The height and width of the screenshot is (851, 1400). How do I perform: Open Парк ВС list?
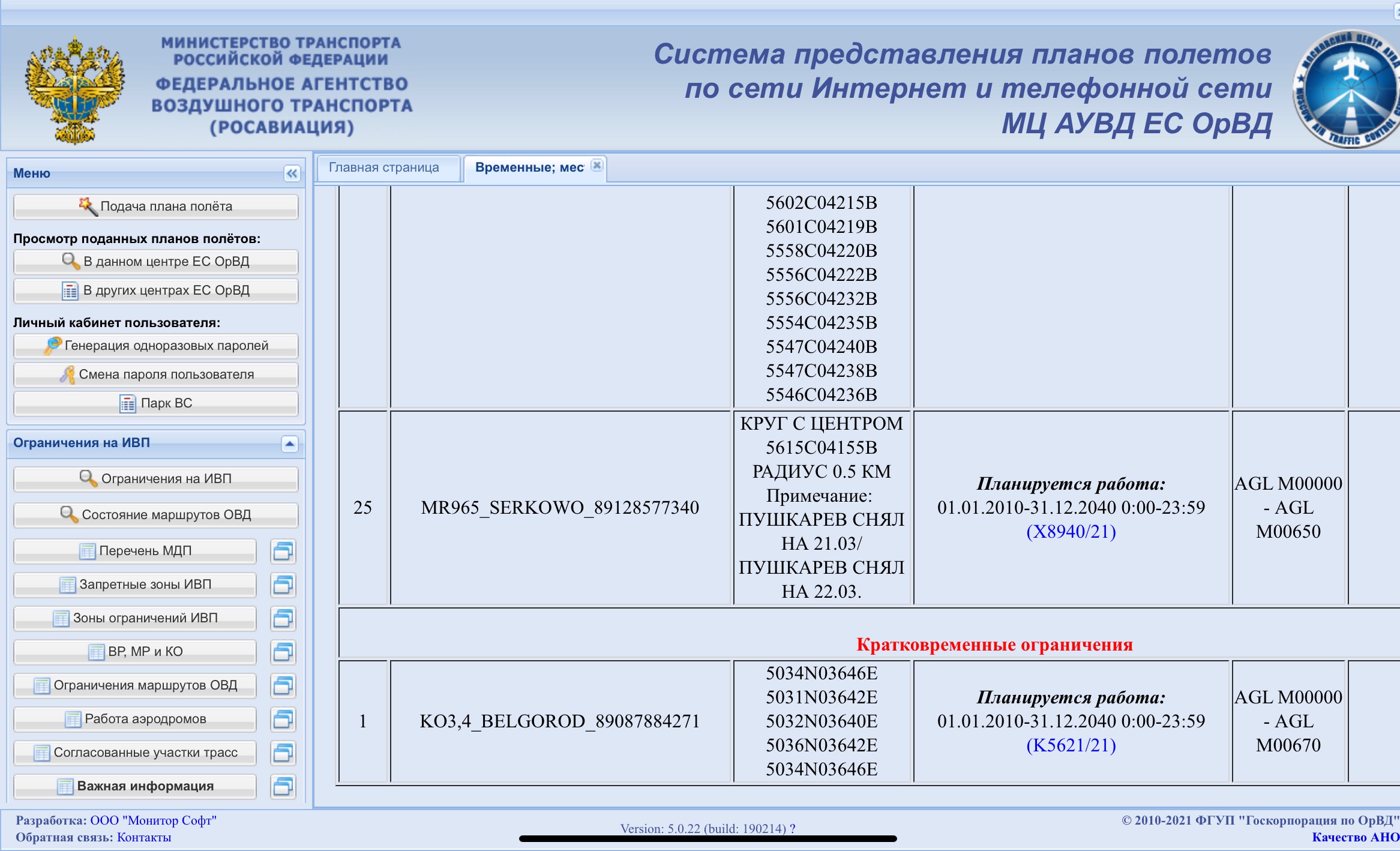[x=156, y=403]
